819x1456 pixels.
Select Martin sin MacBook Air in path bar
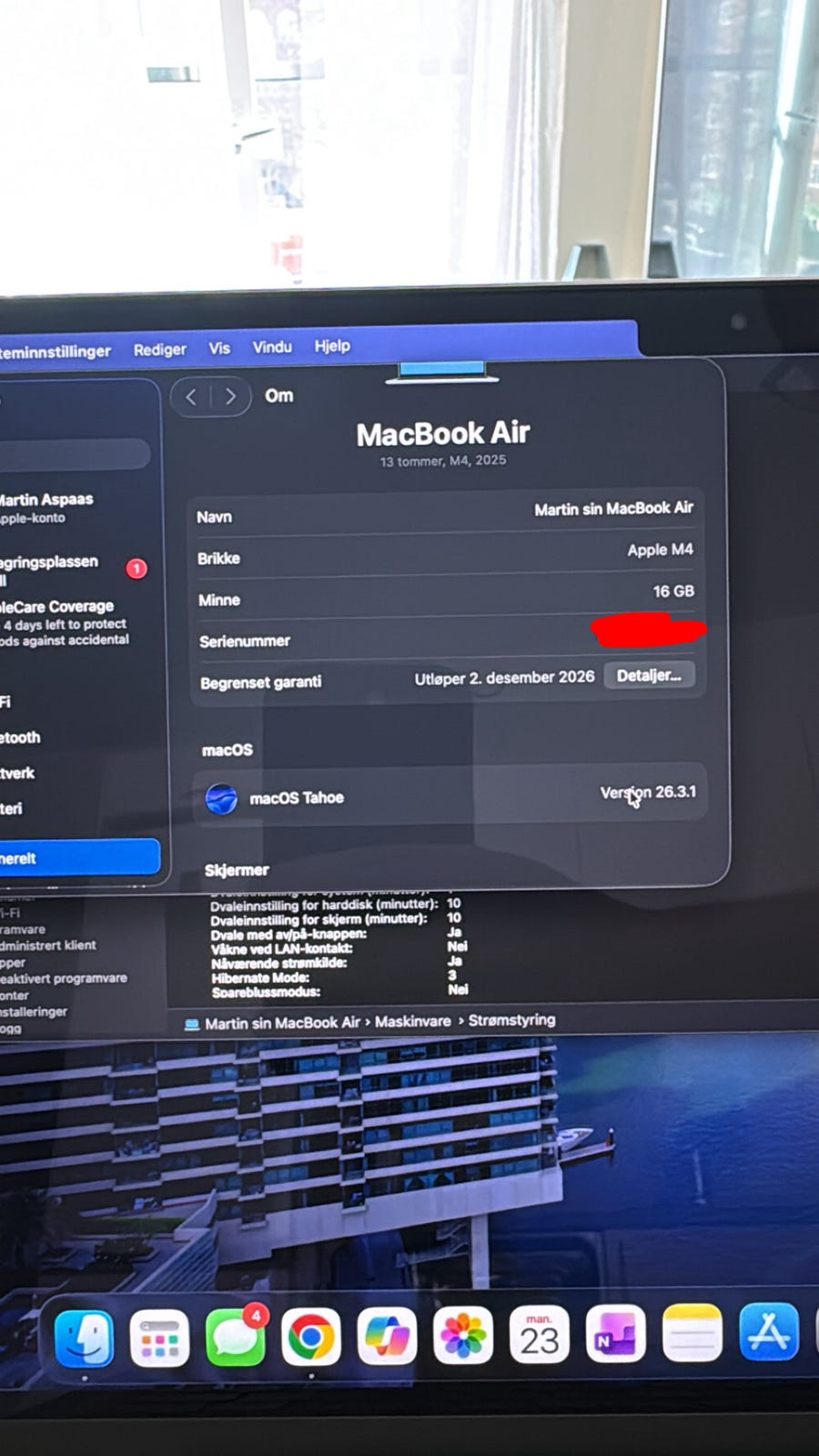[x=282, y=1023]
